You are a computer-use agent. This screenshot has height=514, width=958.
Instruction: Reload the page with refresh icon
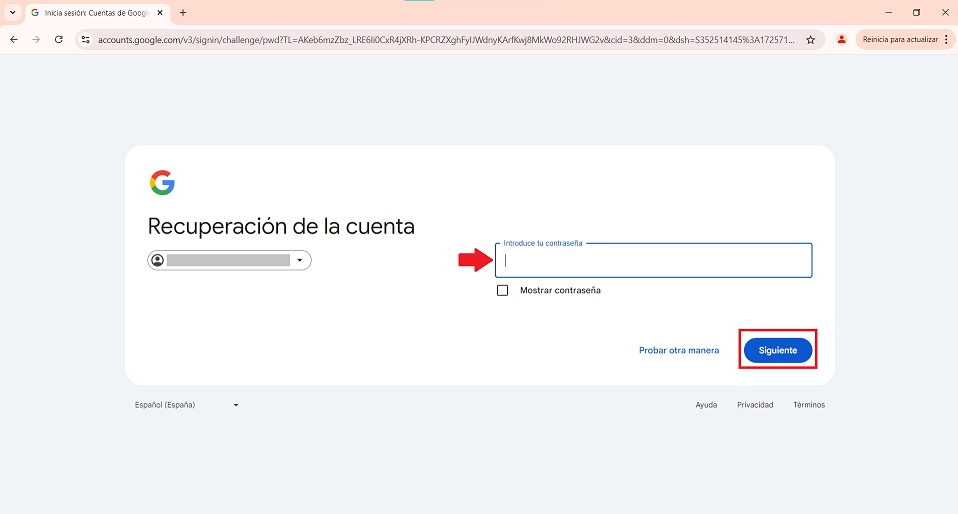59,40
